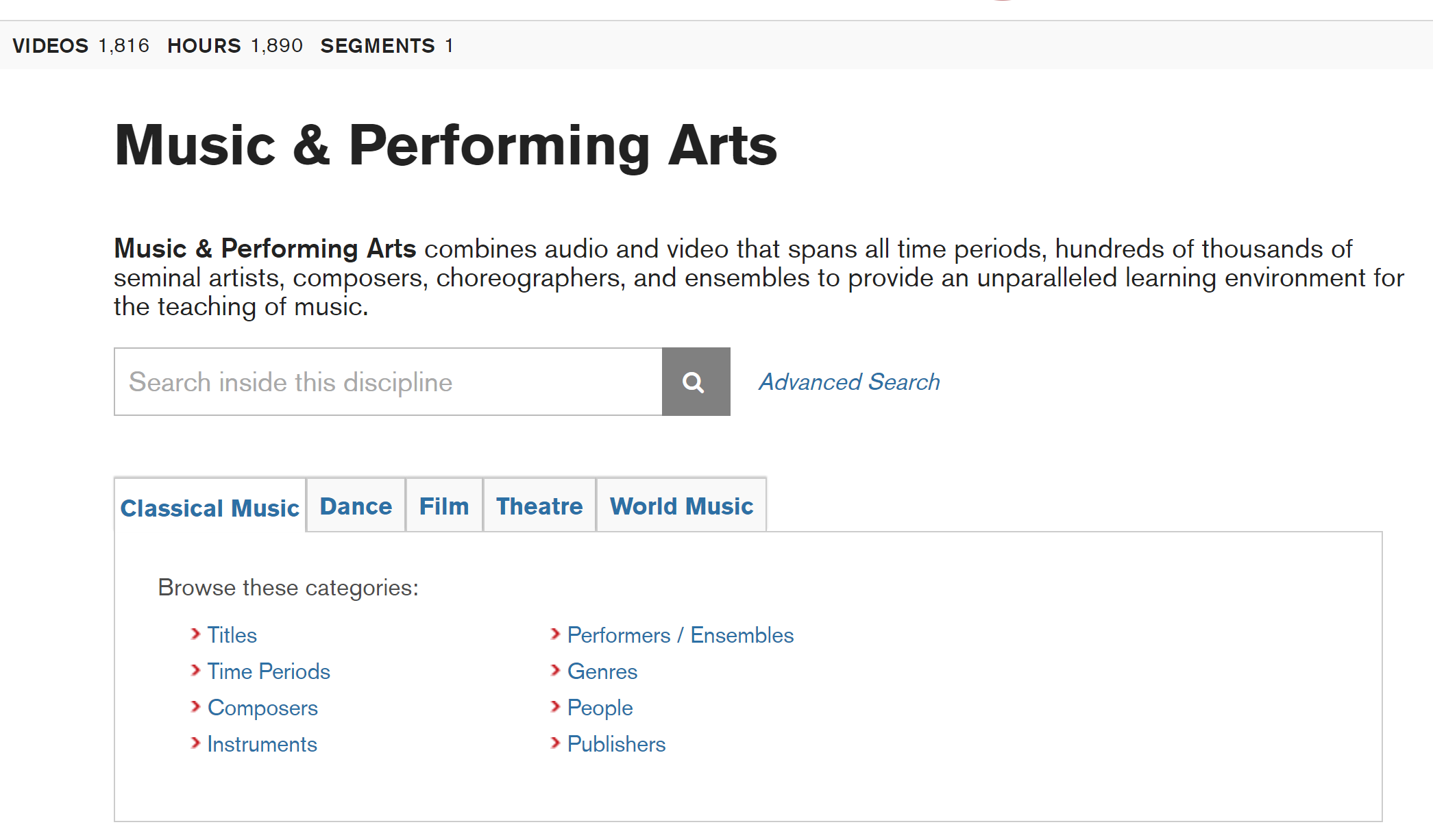Open the Time Periods category link

click(269, 671)
